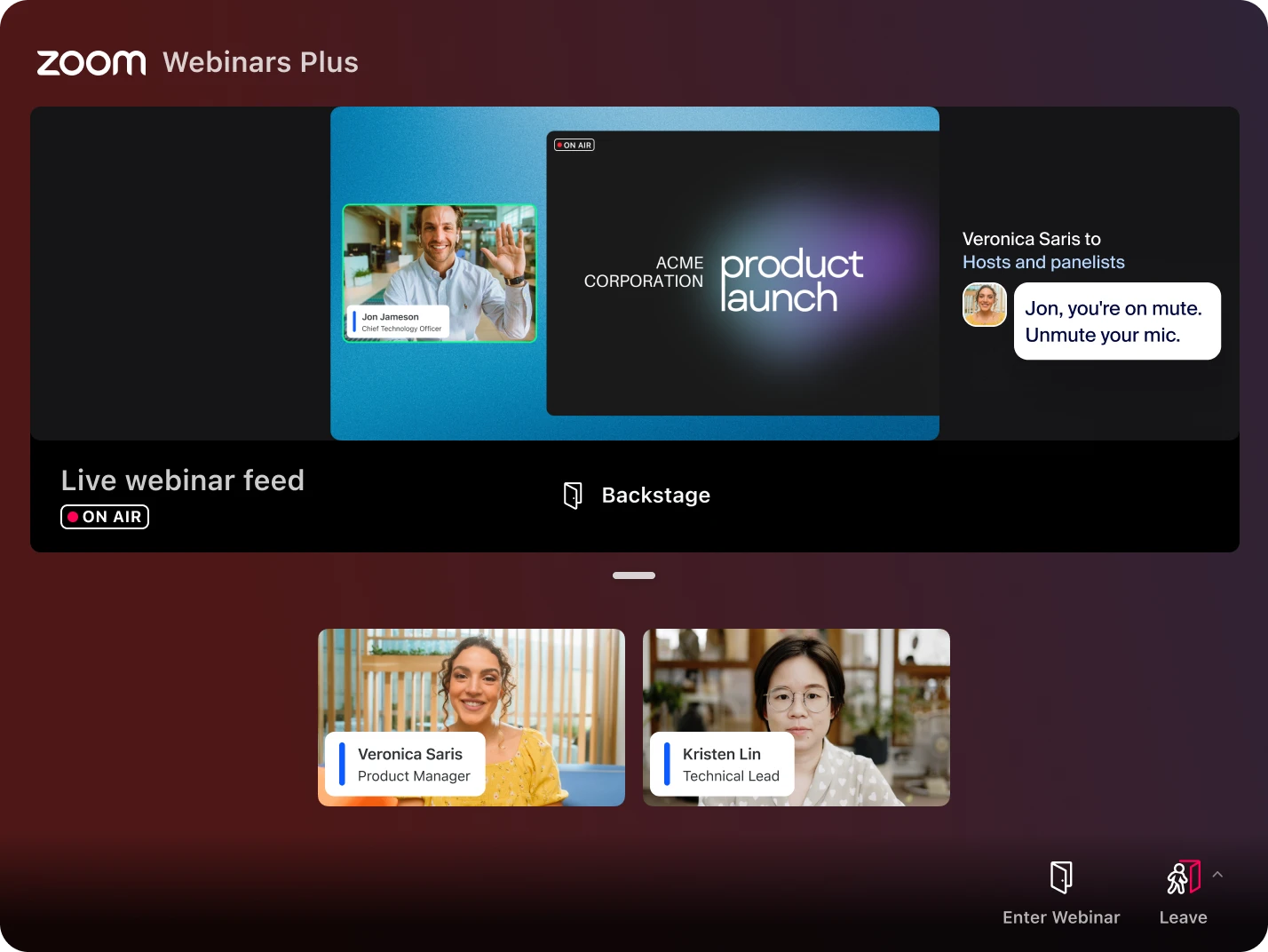The image size is (1268, 952).
Task: Click the Zoom logo
Action: 91,63
